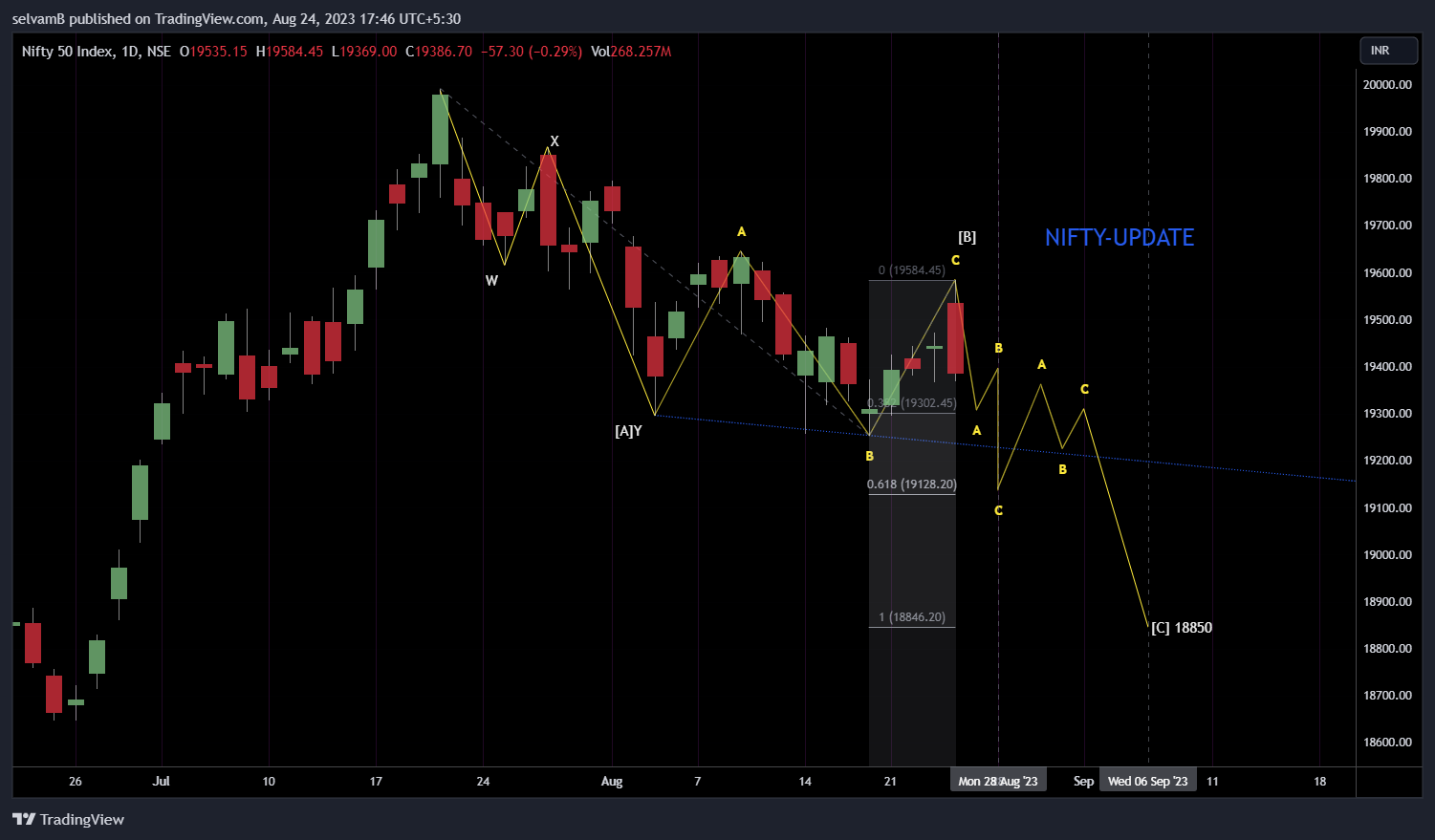The height and width of the screenshot is (840, 1435).
Task: Click the 18600.00 price axis label
Action: click(x=1387, y=743)
